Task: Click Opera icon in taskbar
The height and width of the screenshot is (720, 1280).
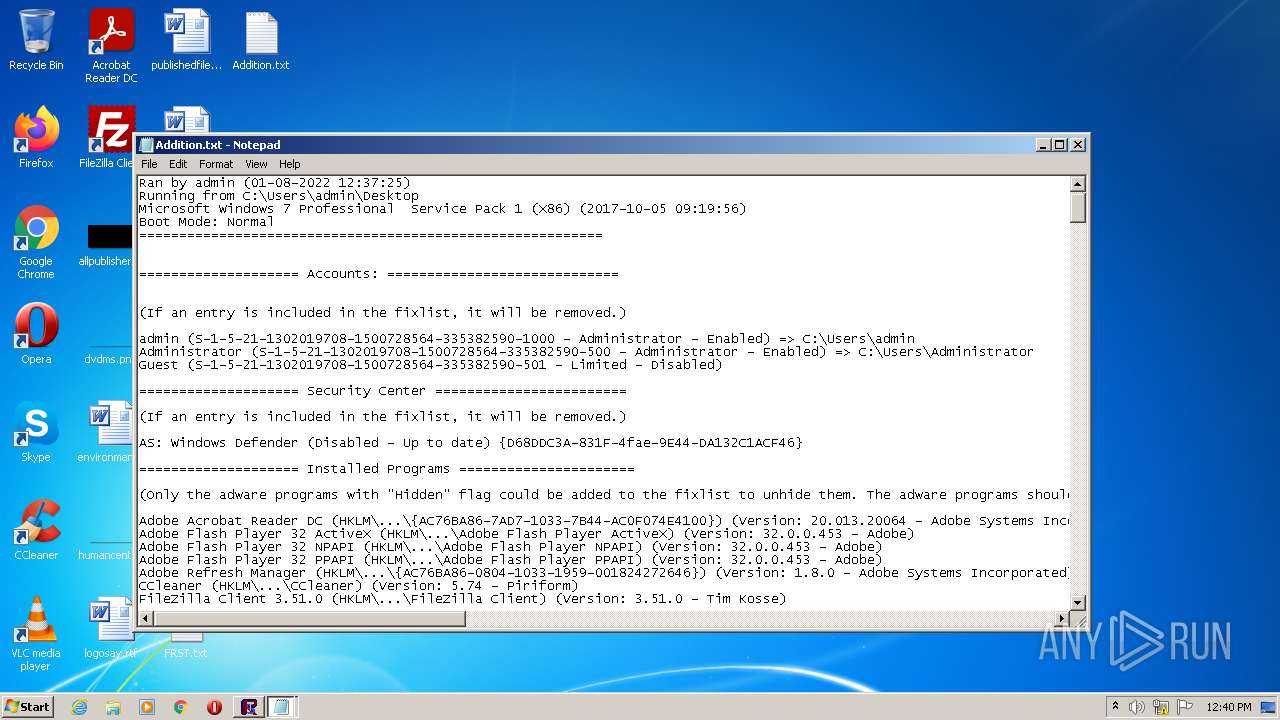Action: [x=214, y=706]
